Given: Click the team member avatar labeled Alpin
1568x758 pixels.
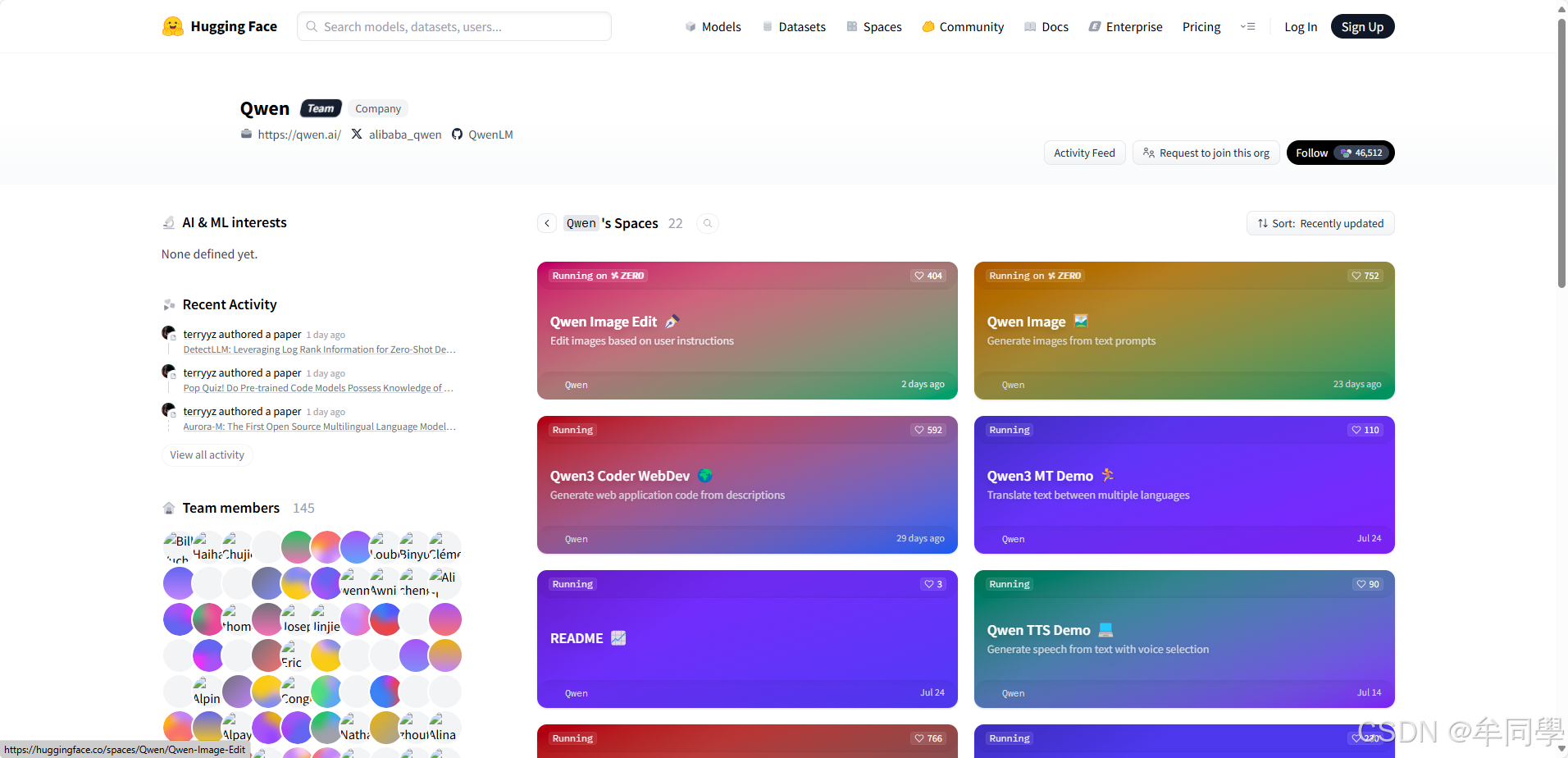Looking at the screenshot, I should (x=208, y=692).
